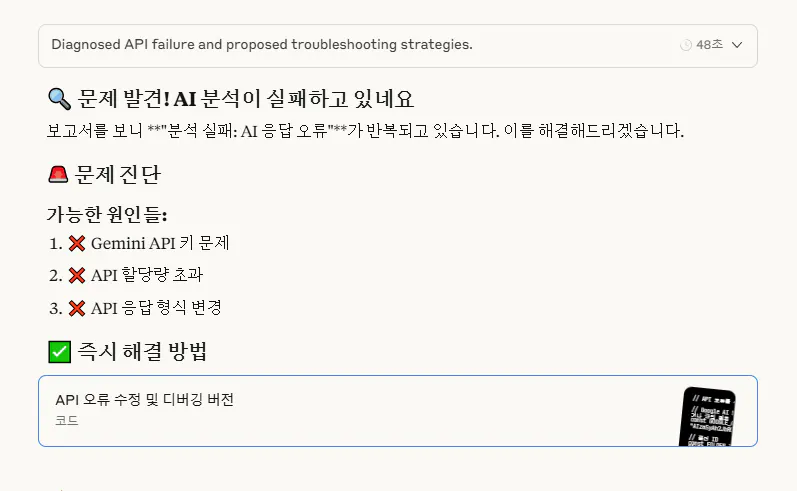
Task: Expand the thinking summary chevron
Action: tap(737, 45)
